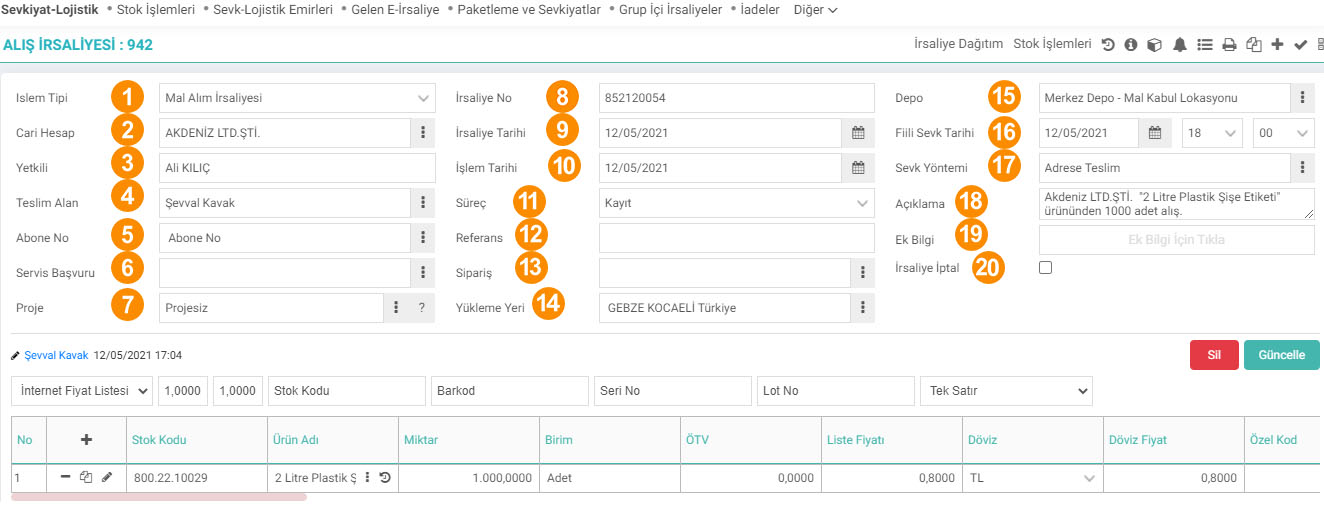The height and width of the screenshot is (522, 1324).
Task: Click the red Sil button
Action: click(1214, 355)
